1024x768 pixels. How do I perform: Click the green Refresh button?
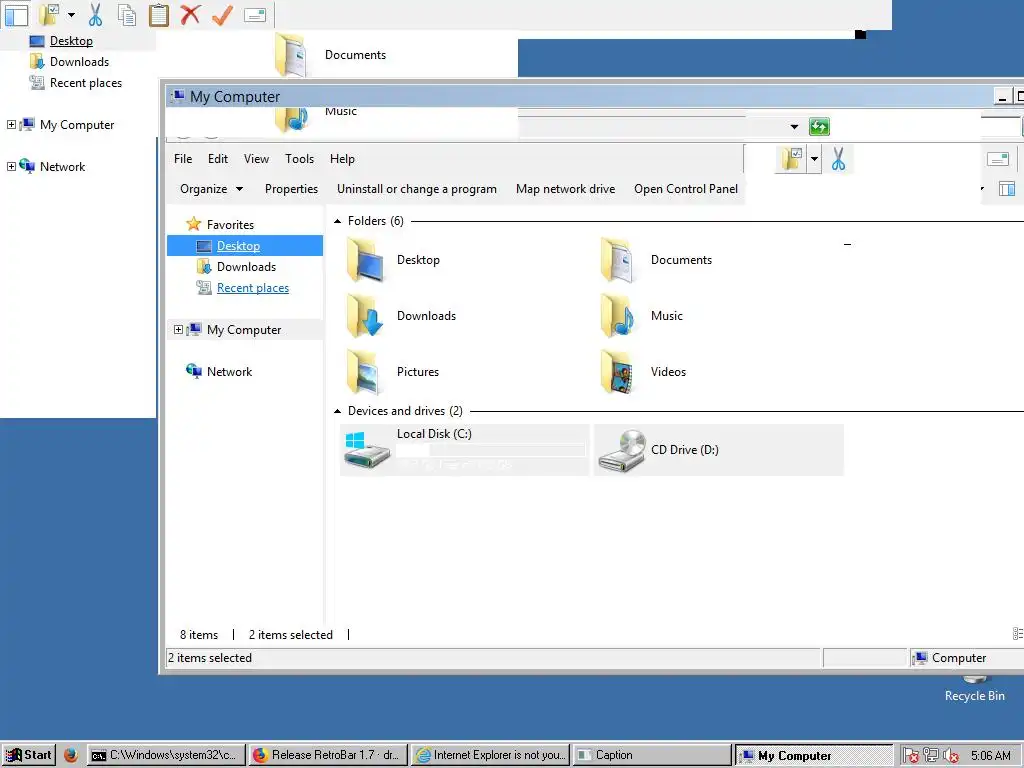819,127
